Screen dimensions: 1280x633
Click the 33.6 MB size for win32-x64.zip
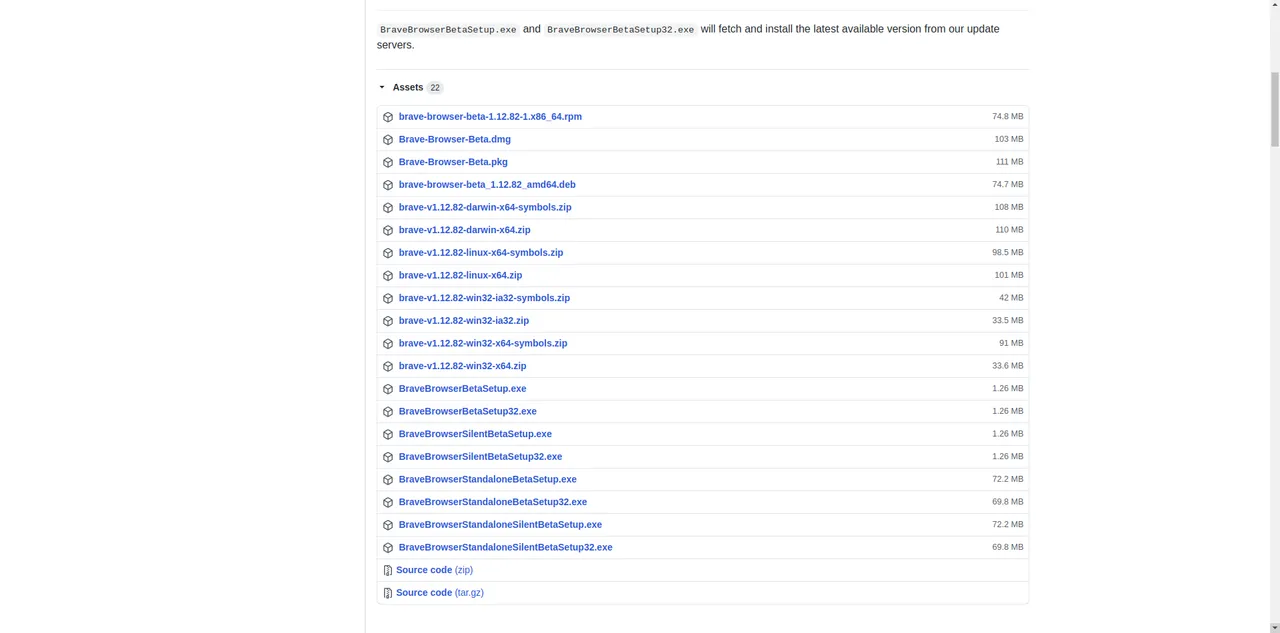1008,366
